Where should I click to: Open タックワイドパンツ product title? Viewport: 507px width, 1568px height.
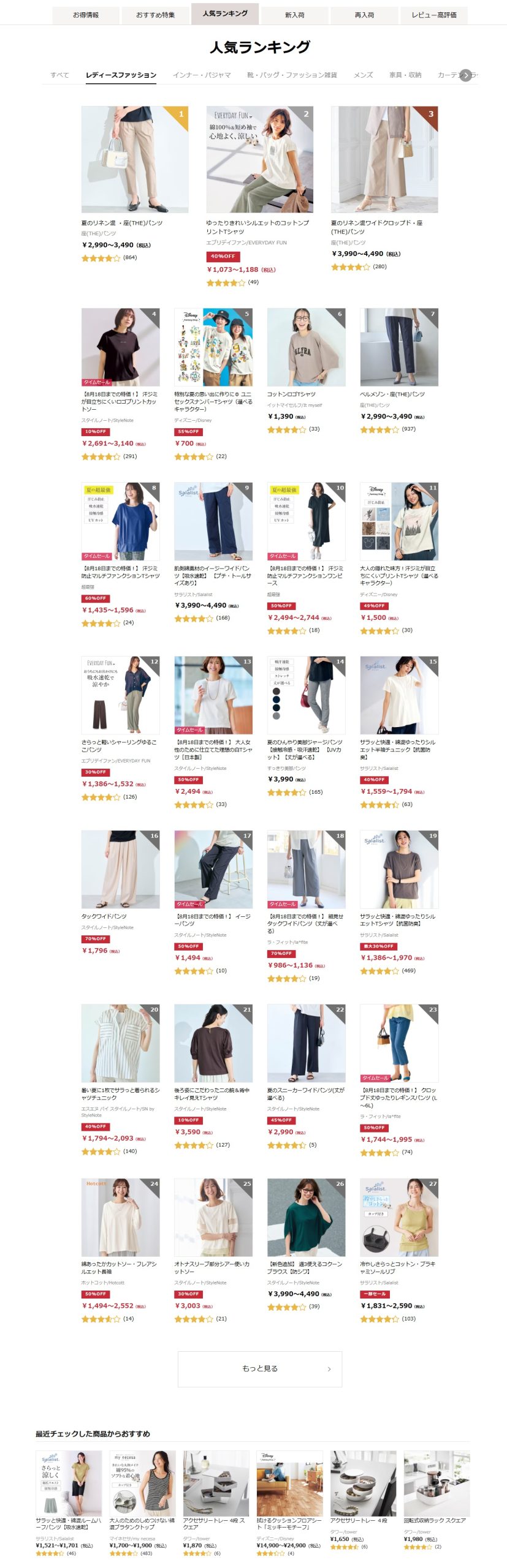pos(104,916)
